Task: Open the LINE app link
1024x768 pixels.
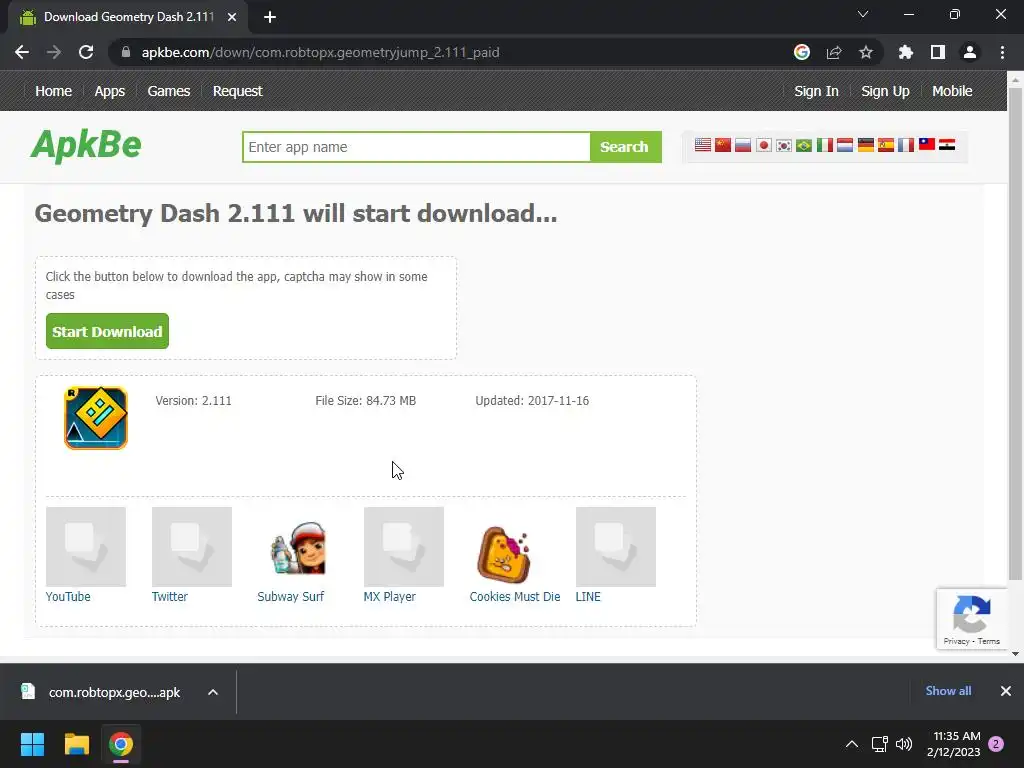Action: pos(588,596)
